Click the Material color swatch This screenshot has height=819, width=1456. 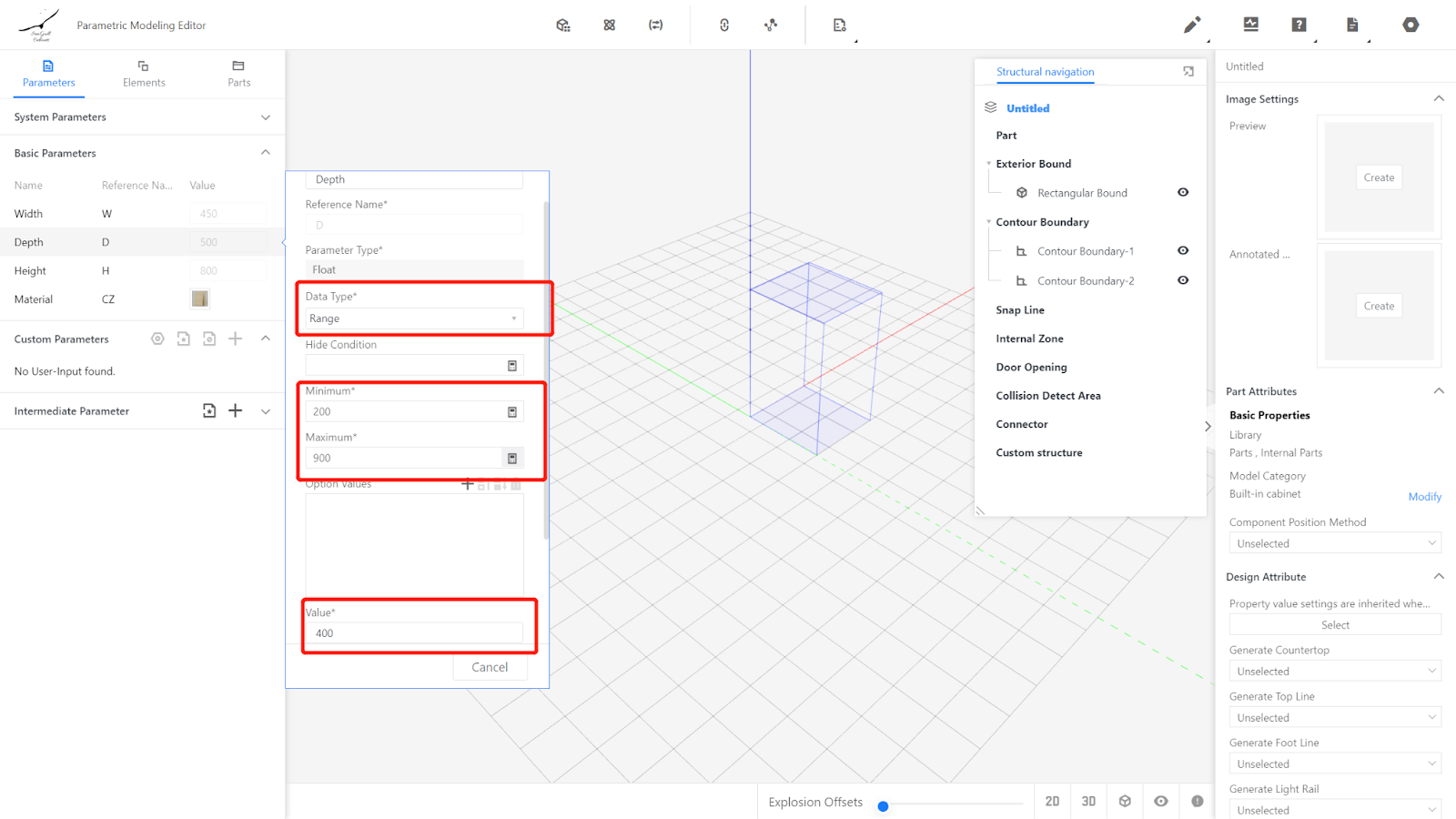click(200, 298)
